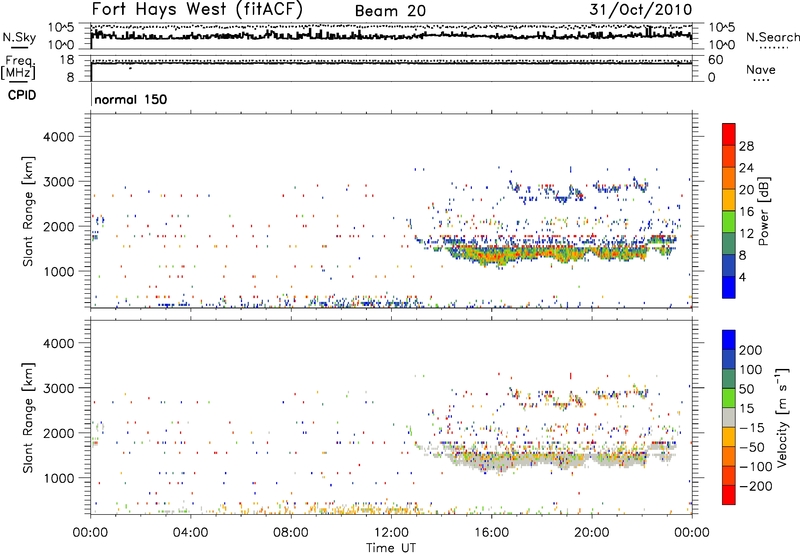Click the dotted line sample under 'N.Search'

(x=774, y=48)
